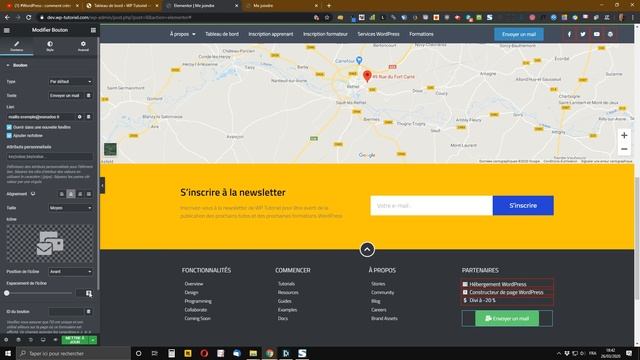Screen dimensions: 640x360
Task: Open Formations menu item
Action: point(421,34)
